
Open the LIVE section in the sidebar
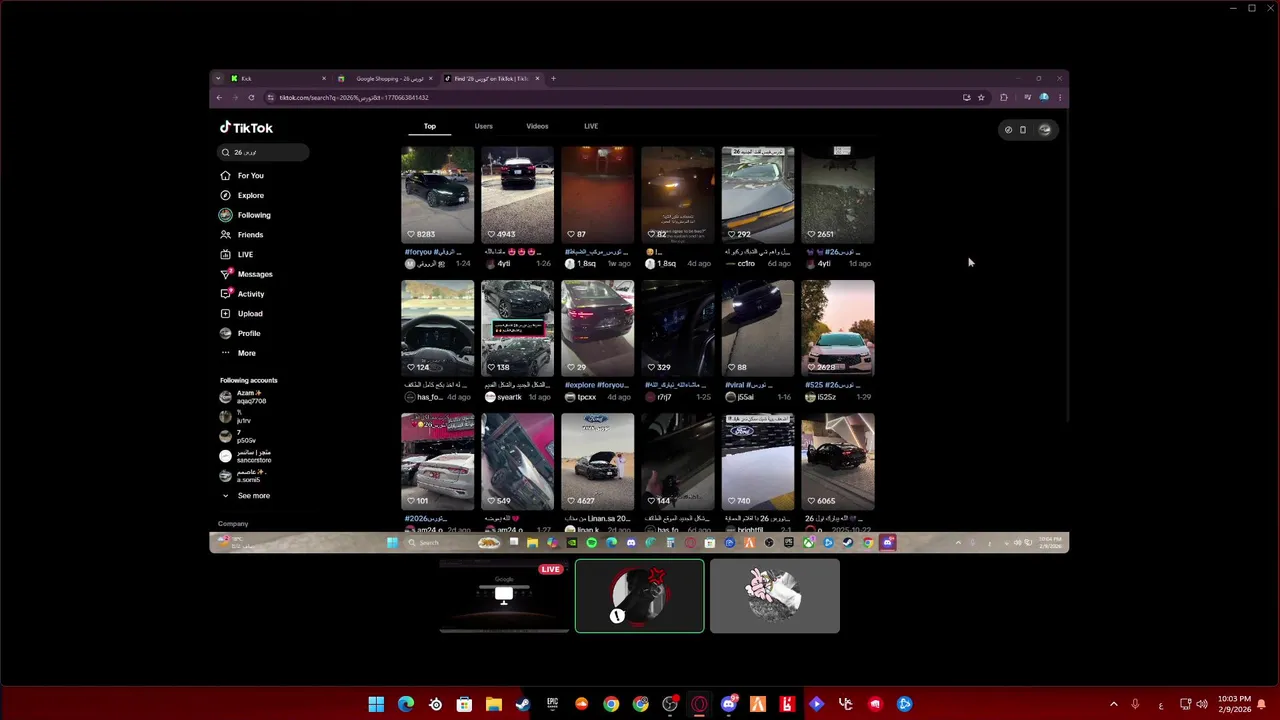coord(238,254)
